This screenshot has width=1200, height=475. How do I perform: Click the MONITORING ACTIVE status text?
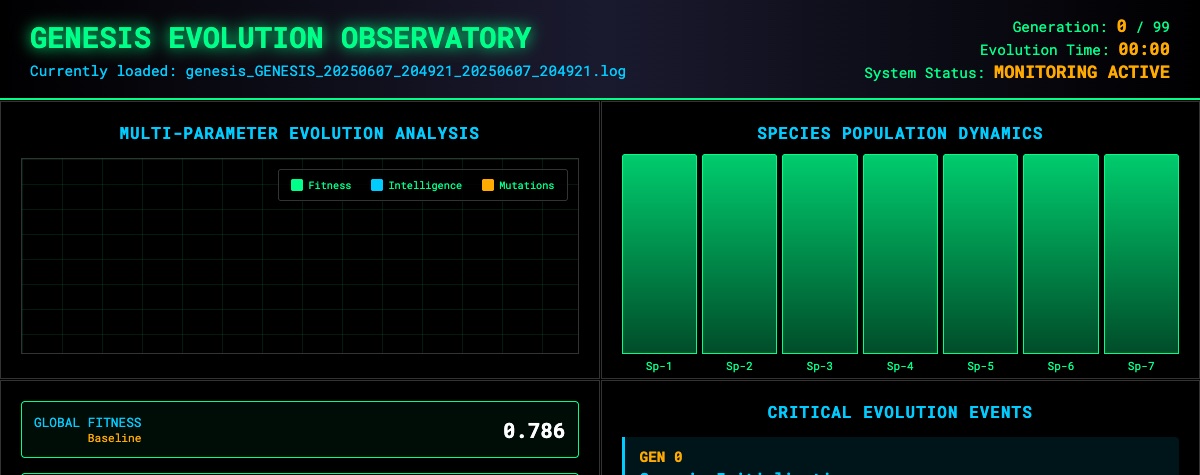tap(1082, 72)
